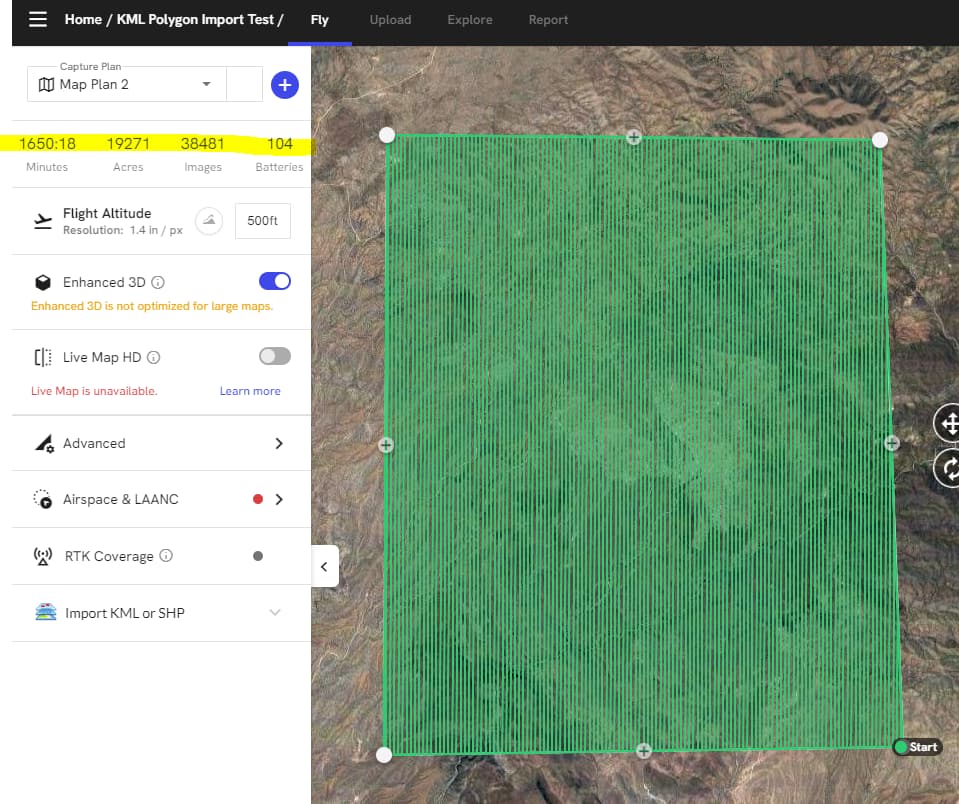Enable the Live Map HD toggle
Screen dimensions: 959x804
point(274,356)
